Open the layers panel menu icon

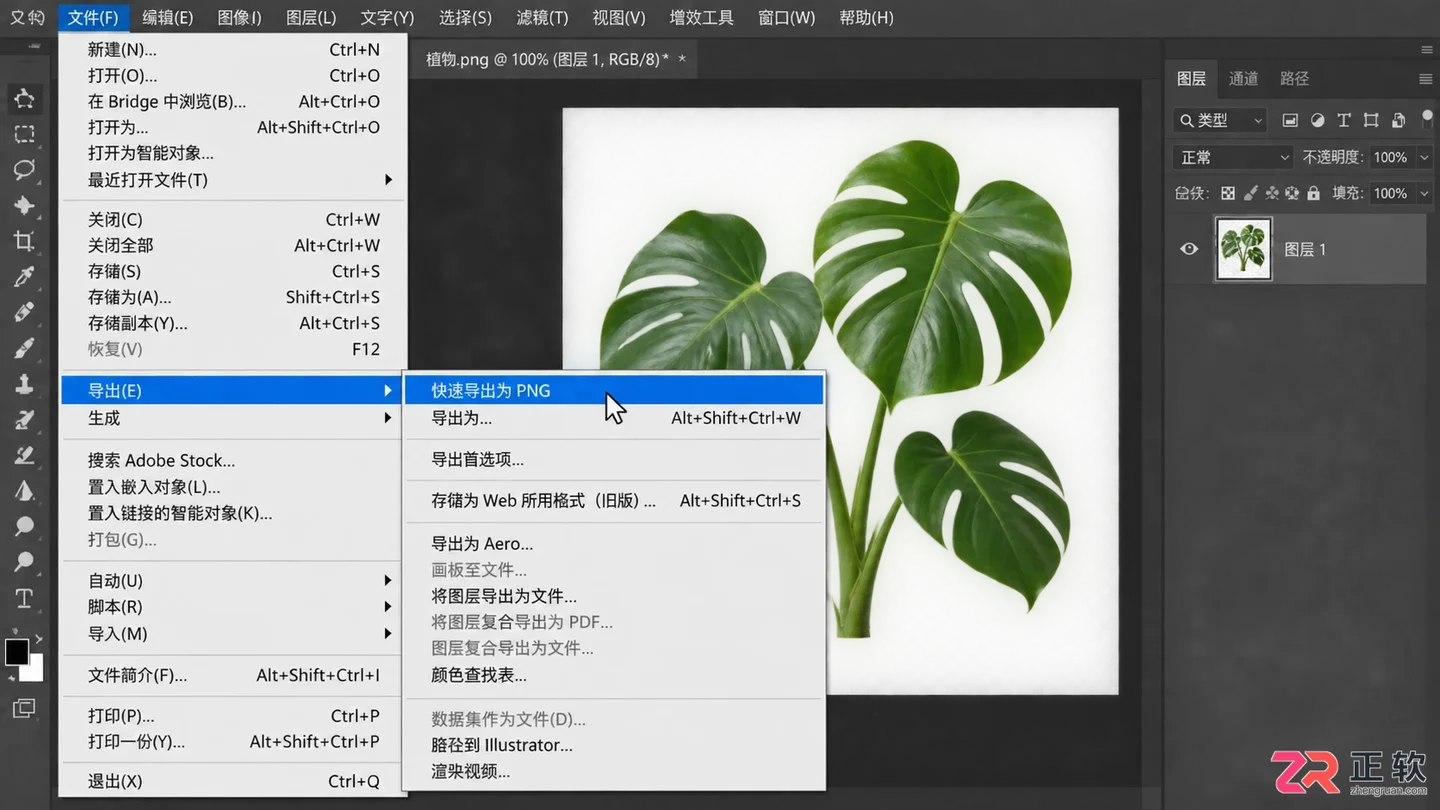[1426, 79]
